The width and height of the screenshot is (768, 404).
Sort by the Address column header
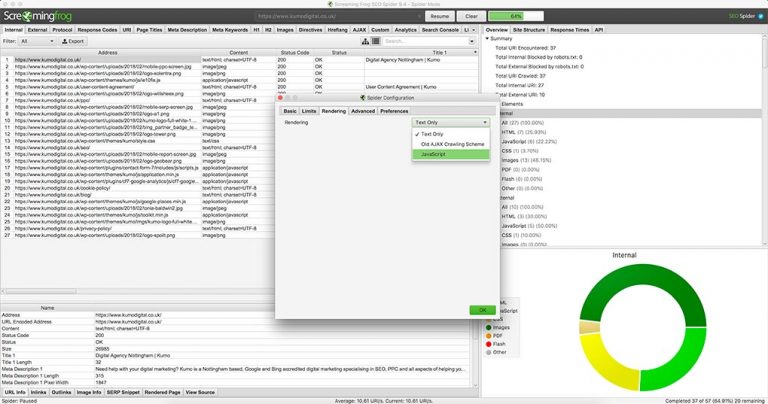point(107,52)
